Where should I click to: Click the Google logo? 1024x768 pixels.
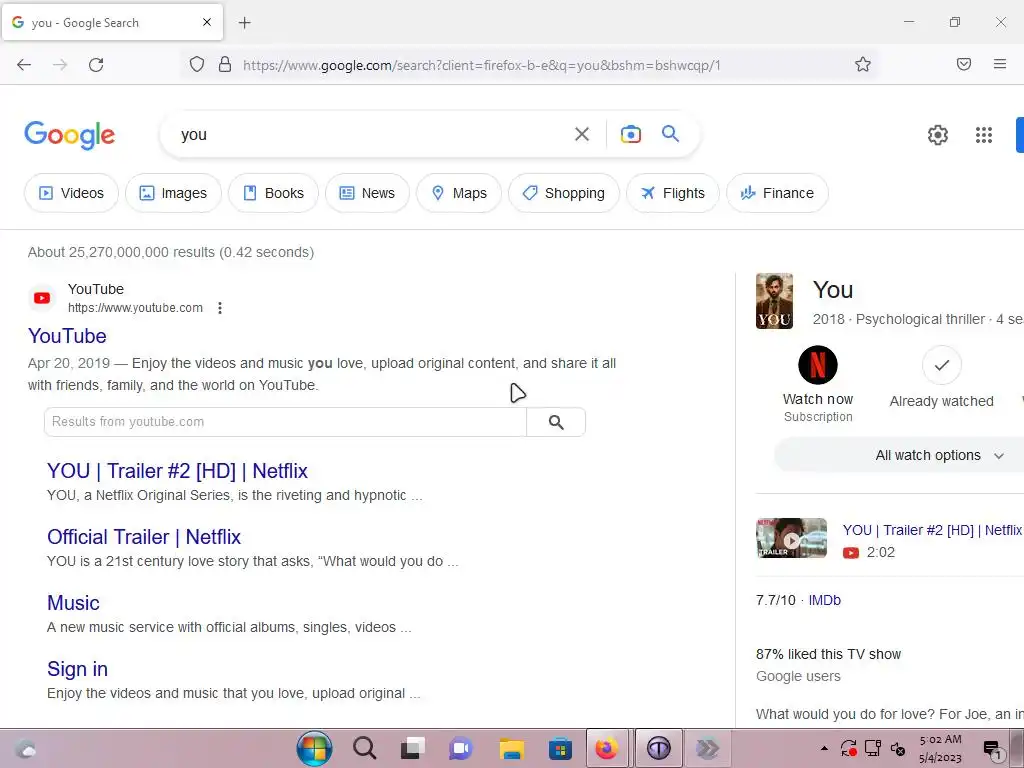pos(70,135)
